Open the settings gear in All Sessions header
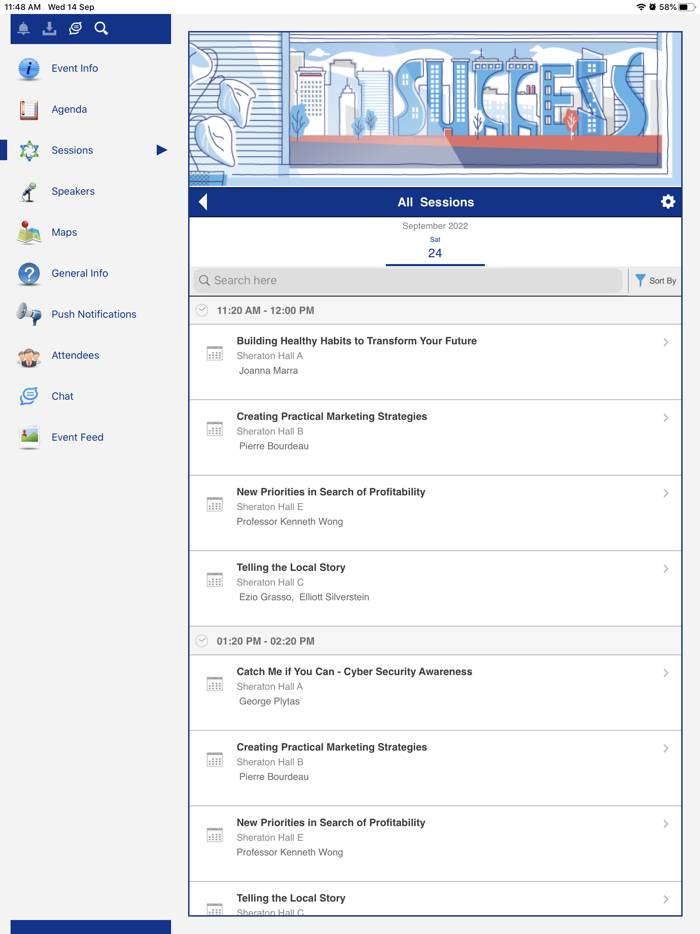 click(668, 202)
